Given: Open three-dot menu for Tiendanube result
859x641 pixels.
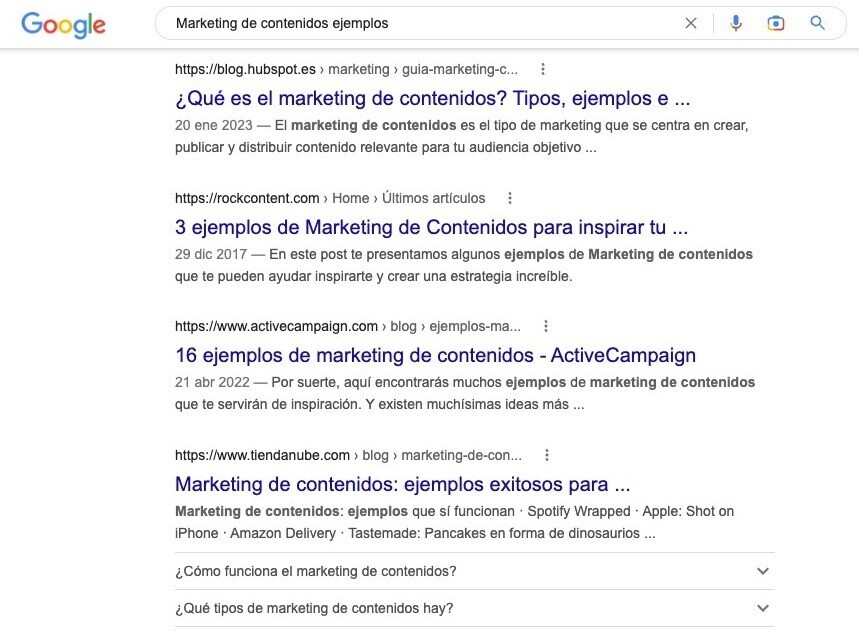Looking at the screenshot, I should tap(547, 455).
